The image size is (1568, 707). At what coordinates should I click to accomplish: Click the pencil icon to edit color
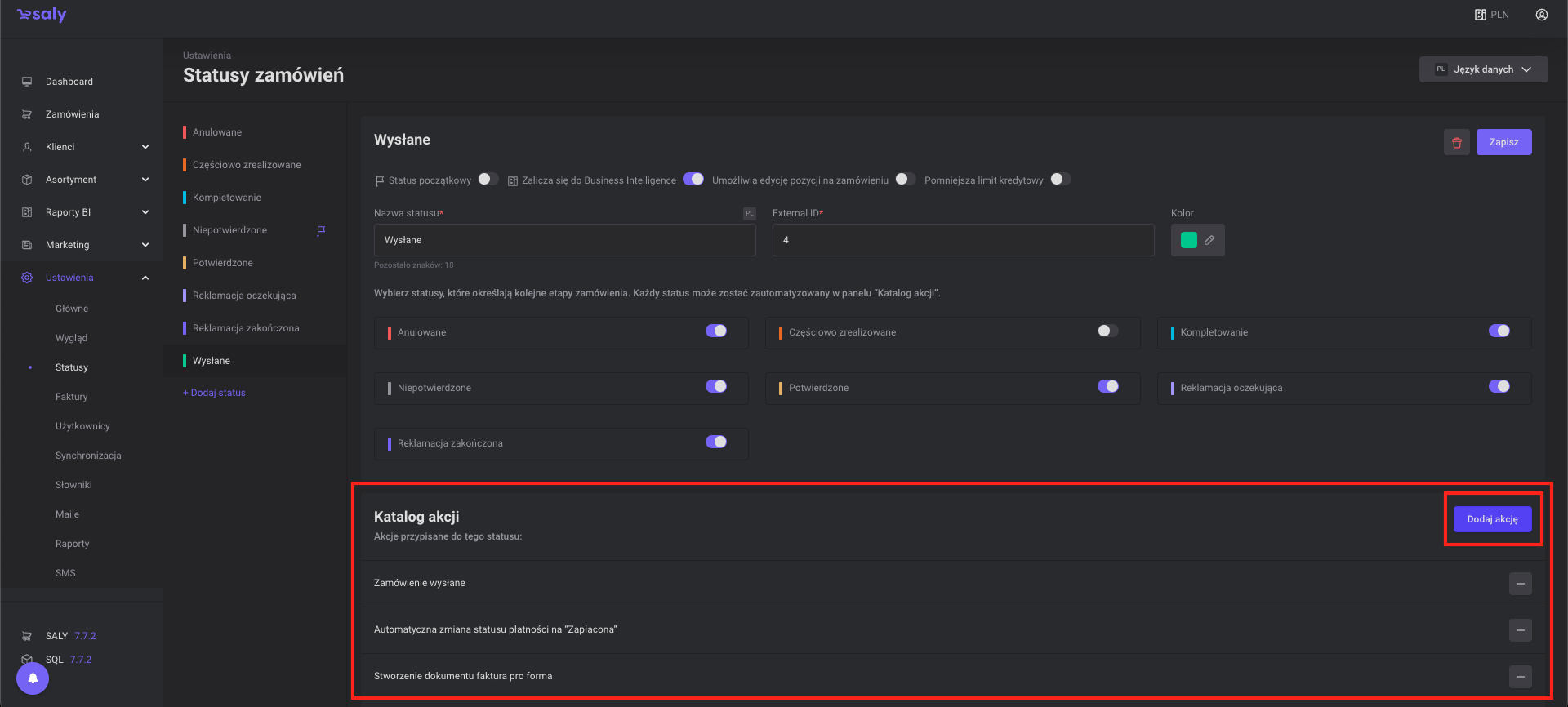point(1209,240)
